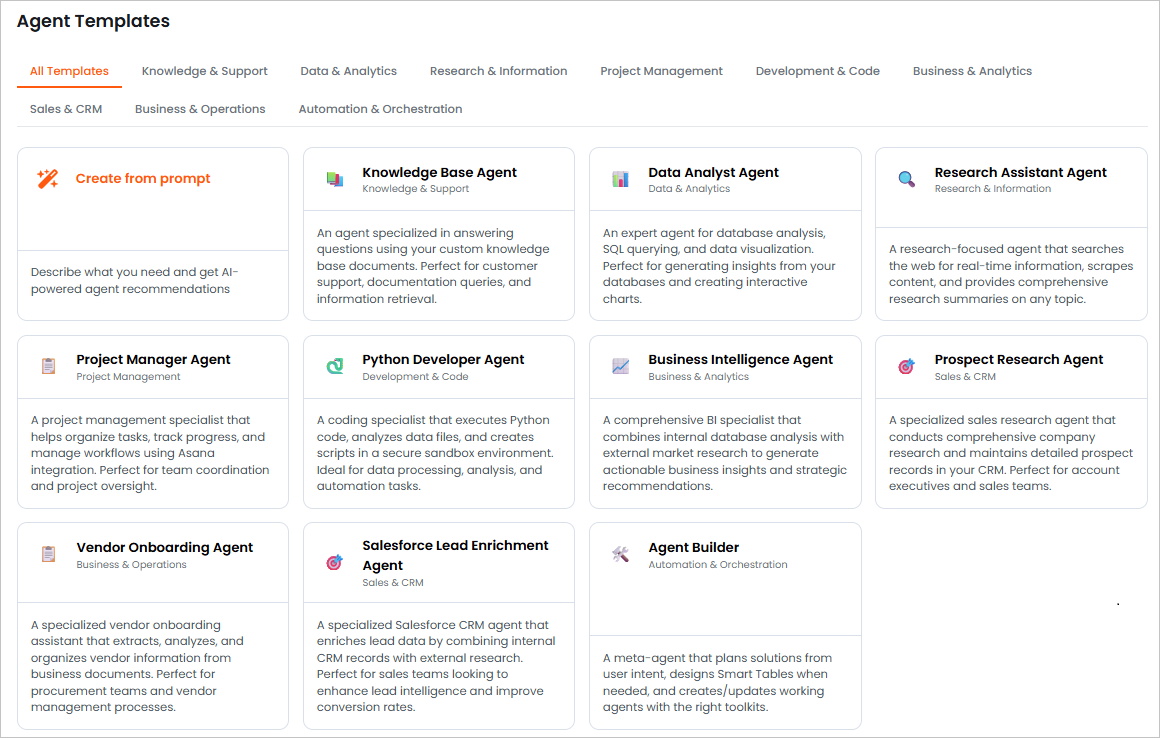Switch to the Knowledge & Support tab
The width and height of the screenshot is (1160, 738).
(205, 71)
